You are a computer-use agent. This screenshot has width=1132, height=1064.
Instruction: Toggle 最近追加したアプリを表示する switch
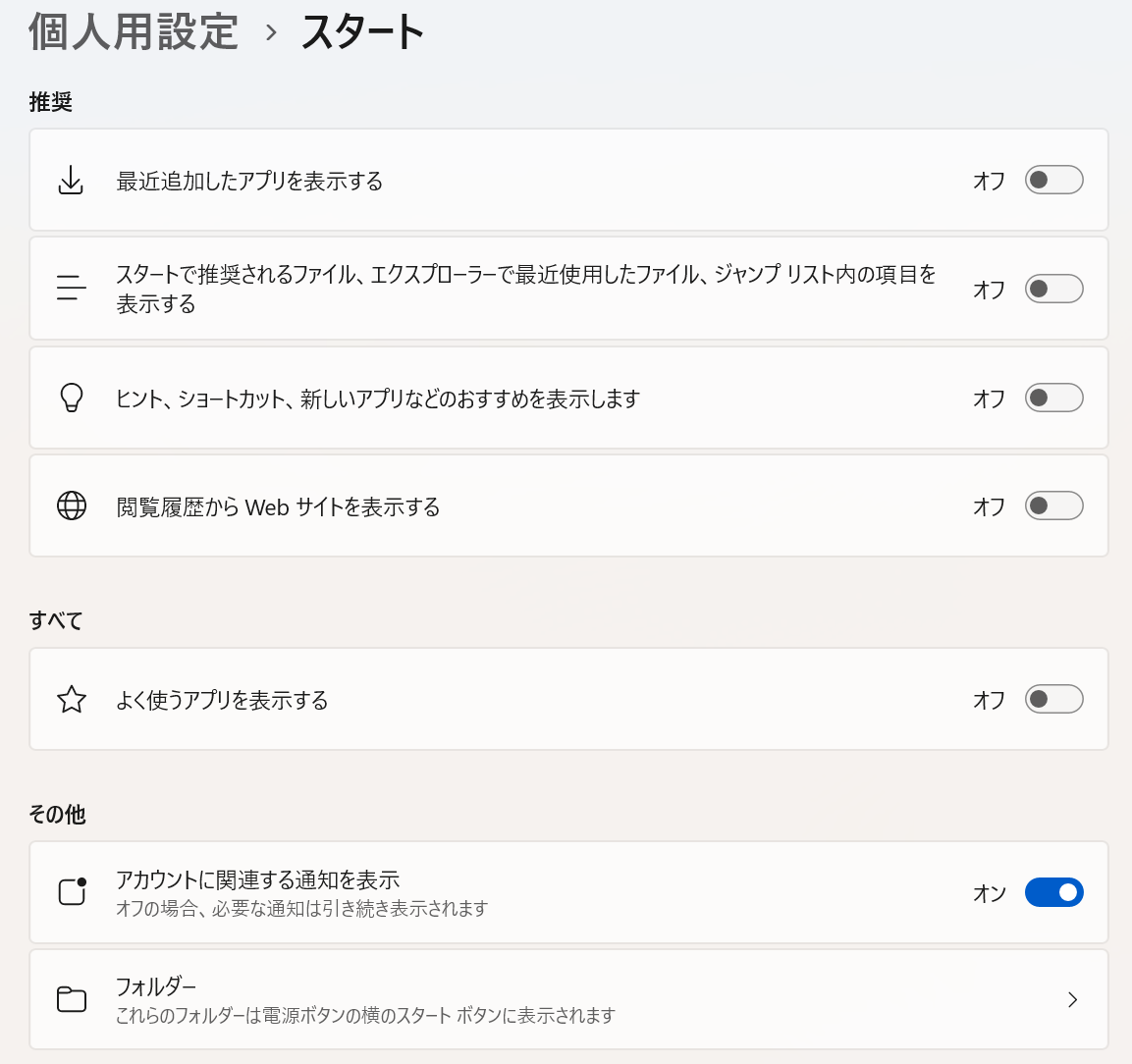tap(1054, 180)
